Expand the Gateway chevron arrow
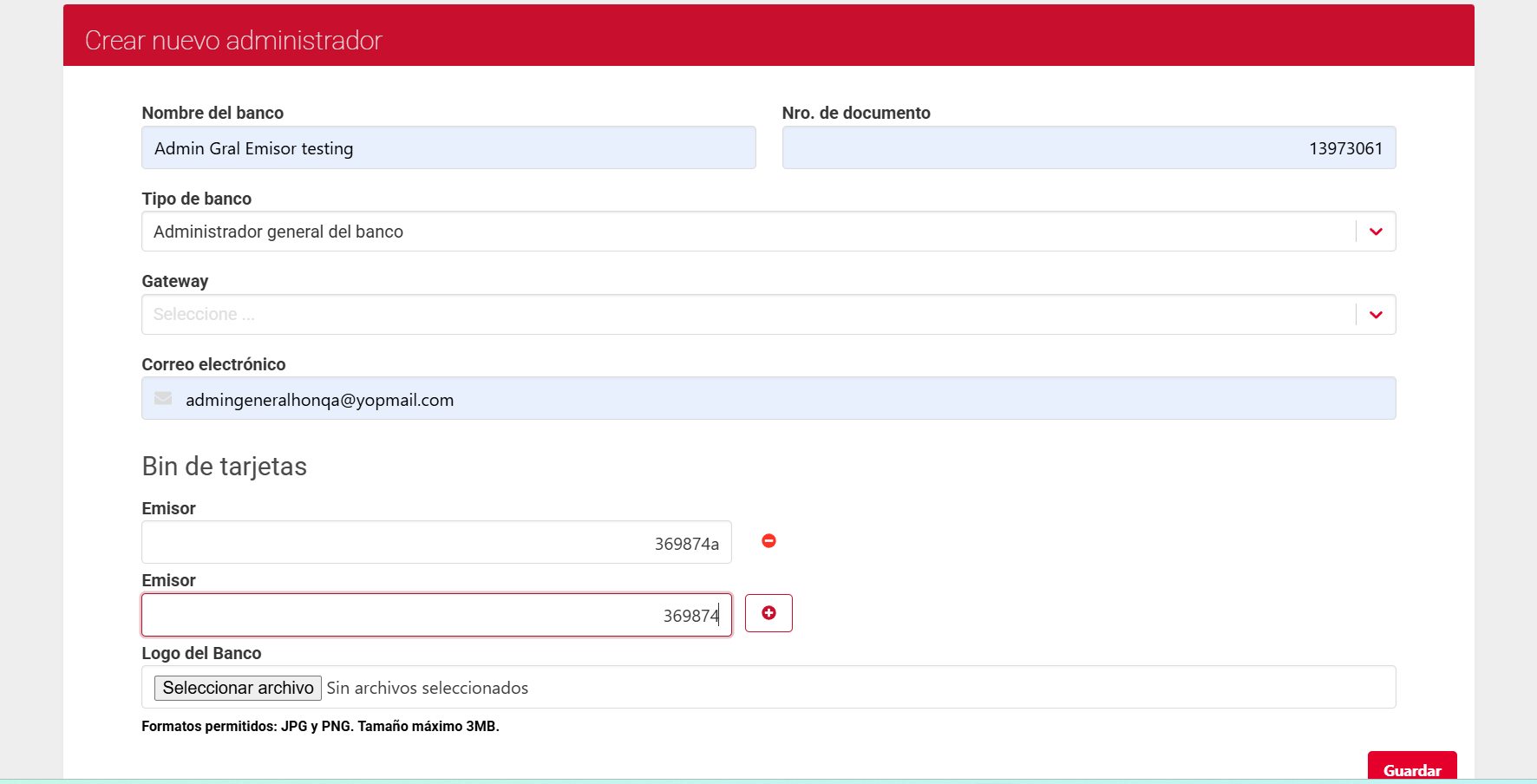 click(x=1376, y=315)
